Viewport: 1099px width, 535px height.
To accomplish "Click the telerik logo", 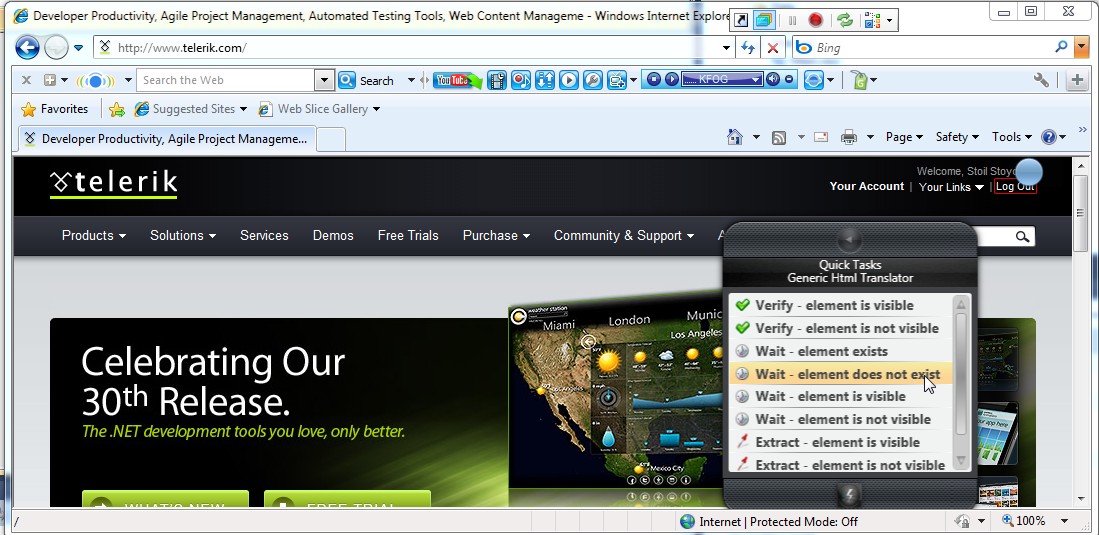I will tap(114, 184).
